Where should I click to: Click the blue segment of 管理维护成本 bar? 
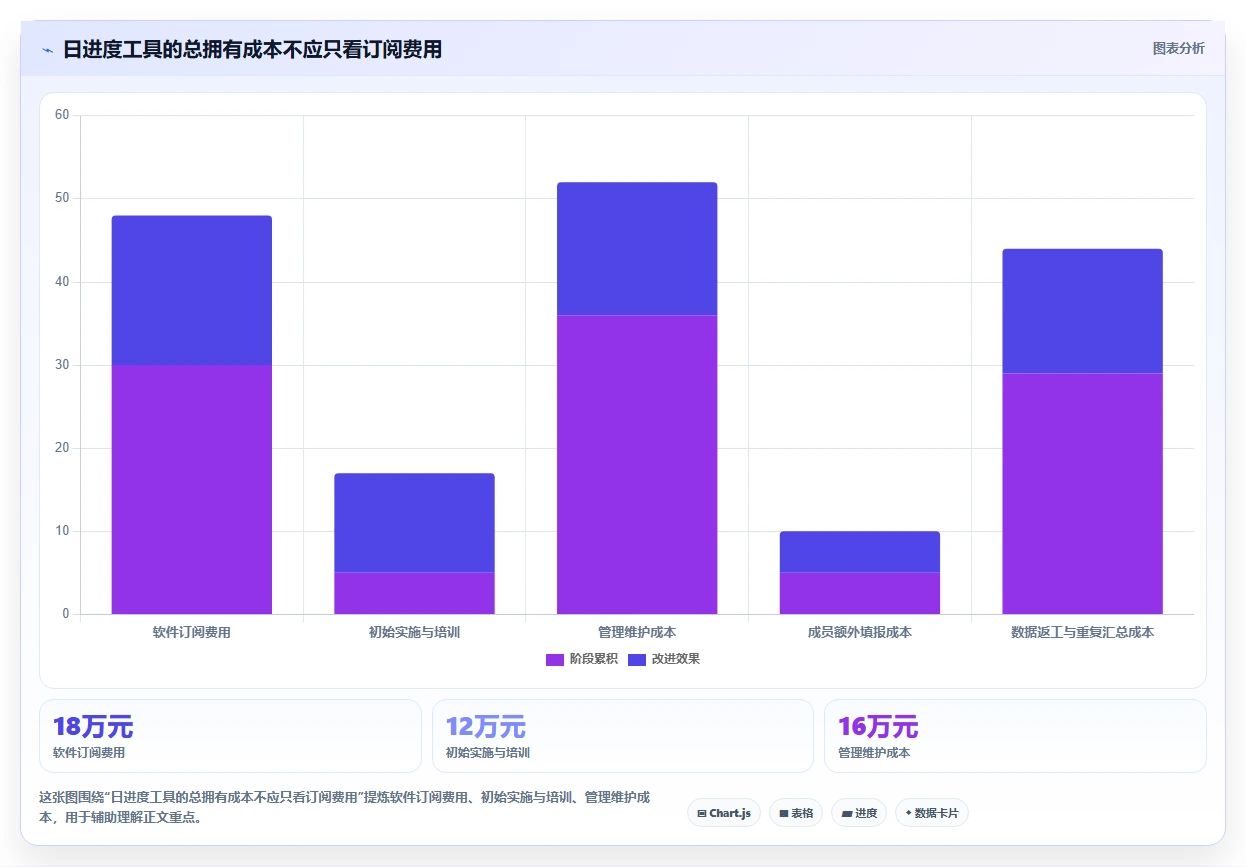click(x=637, y=248)
